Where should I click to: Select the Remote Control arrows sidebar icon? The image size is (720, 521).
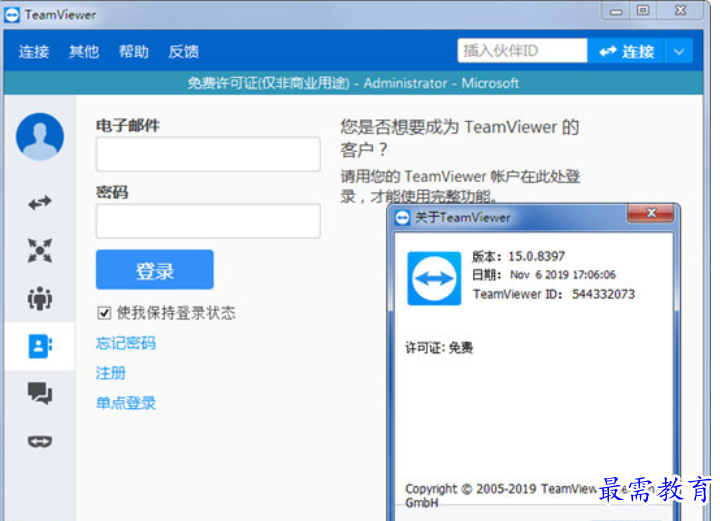40,202
